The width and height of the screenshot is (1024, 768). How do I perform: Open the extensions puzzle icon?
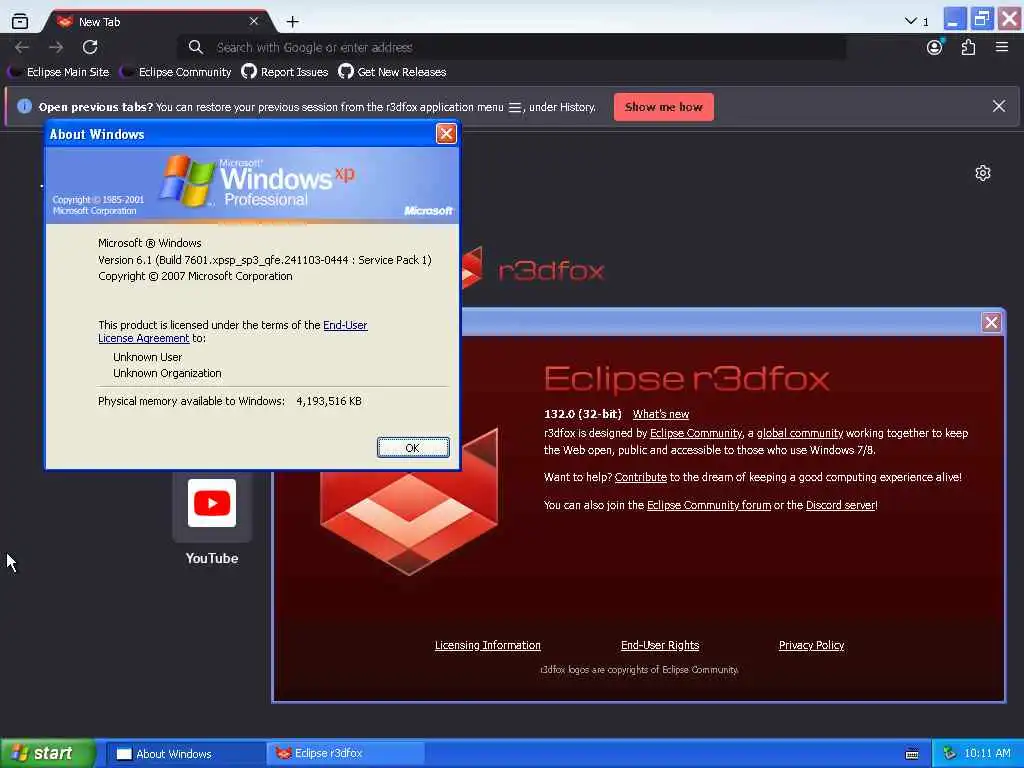click(968, 47)
